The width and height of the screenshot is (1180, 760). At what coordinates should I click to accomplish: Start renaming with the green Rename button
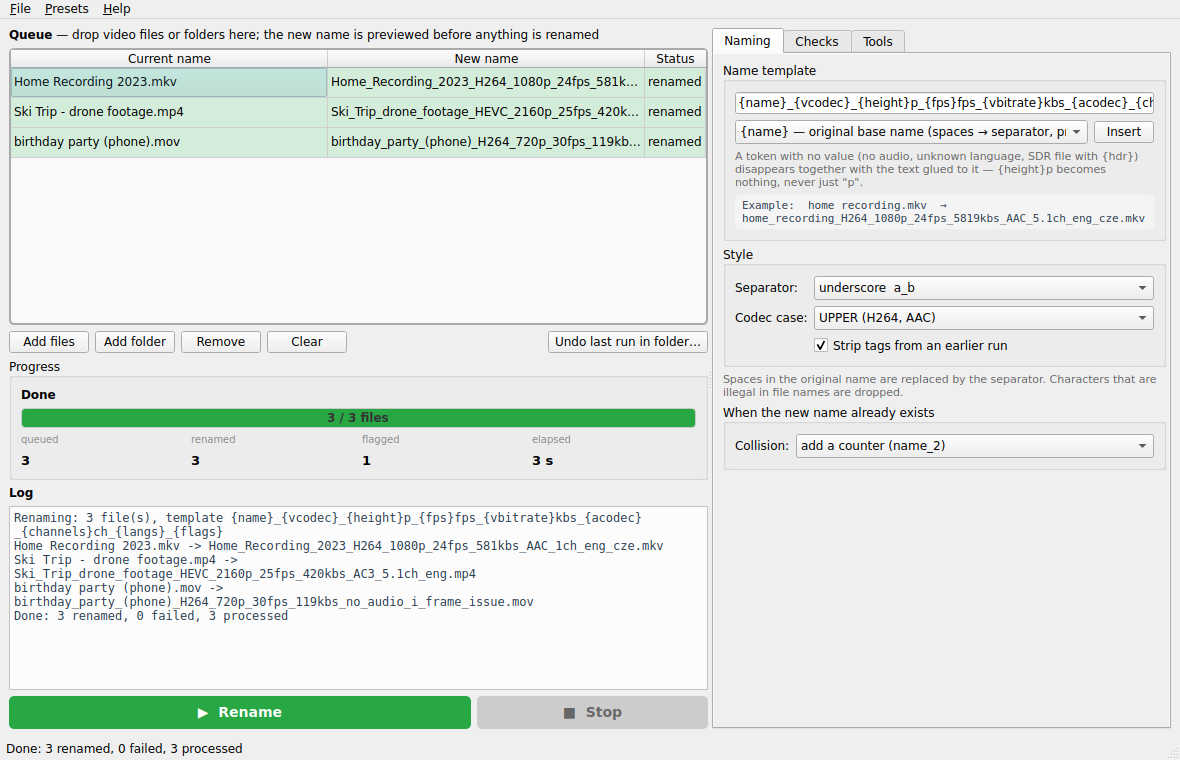[x=239, y=712]
